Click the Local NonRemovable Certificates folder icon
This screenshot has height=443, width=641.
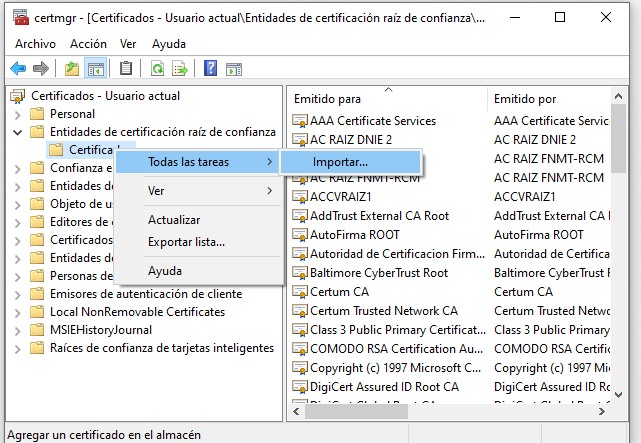pos(37,312)
